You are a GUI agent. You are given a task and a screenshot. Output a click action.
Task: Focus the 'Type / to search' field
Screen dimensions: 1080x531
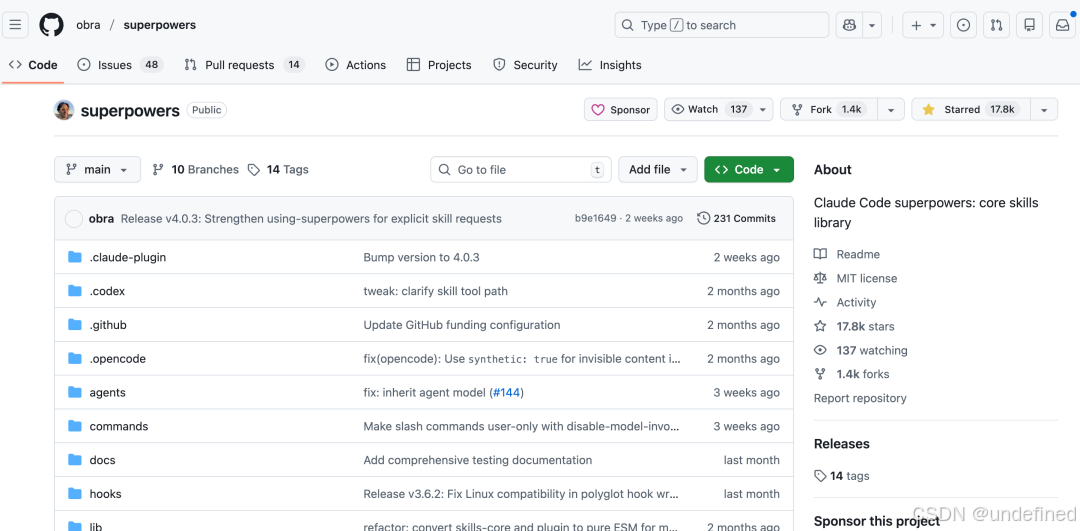click(x=722, y=25)
